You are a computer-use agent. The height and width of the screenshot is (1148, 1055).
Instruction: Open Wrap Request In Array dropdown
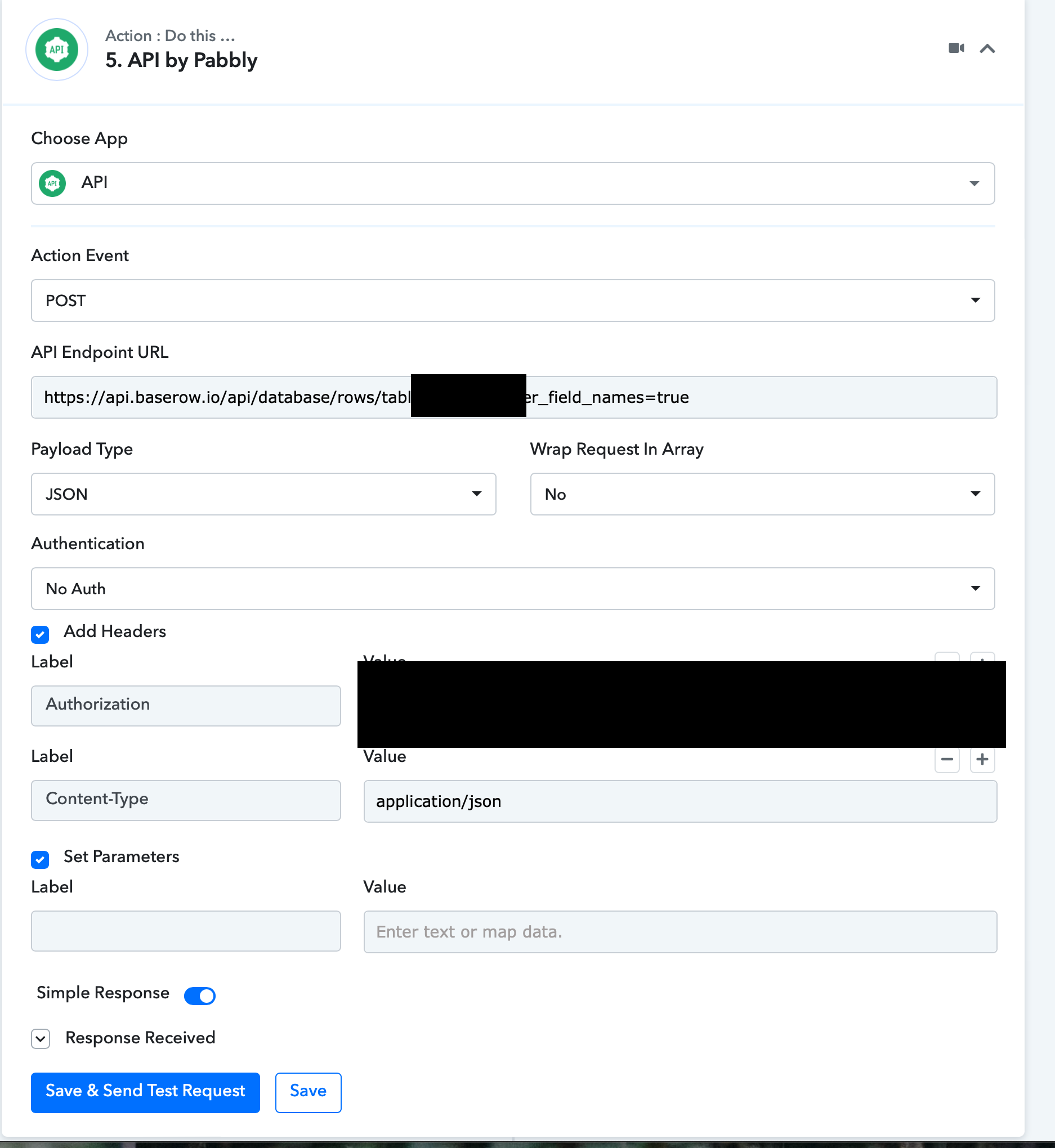point(762,494)
